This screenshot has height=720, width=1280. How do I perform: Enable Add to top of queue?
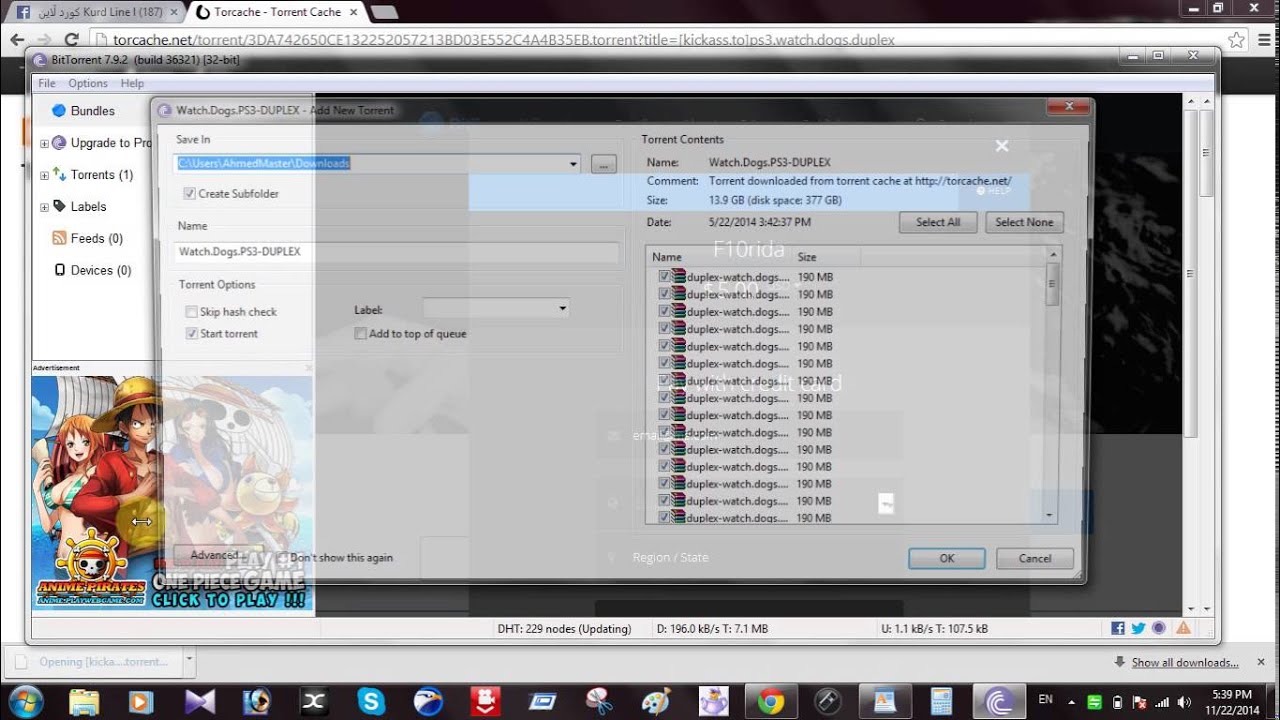tap(360, 334)
